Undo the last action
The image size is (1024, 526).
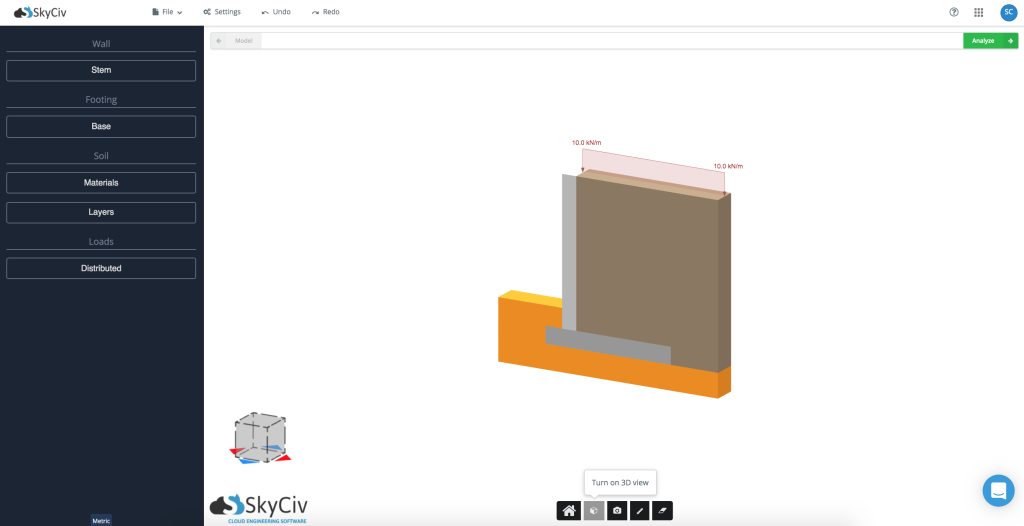(276, 12)
